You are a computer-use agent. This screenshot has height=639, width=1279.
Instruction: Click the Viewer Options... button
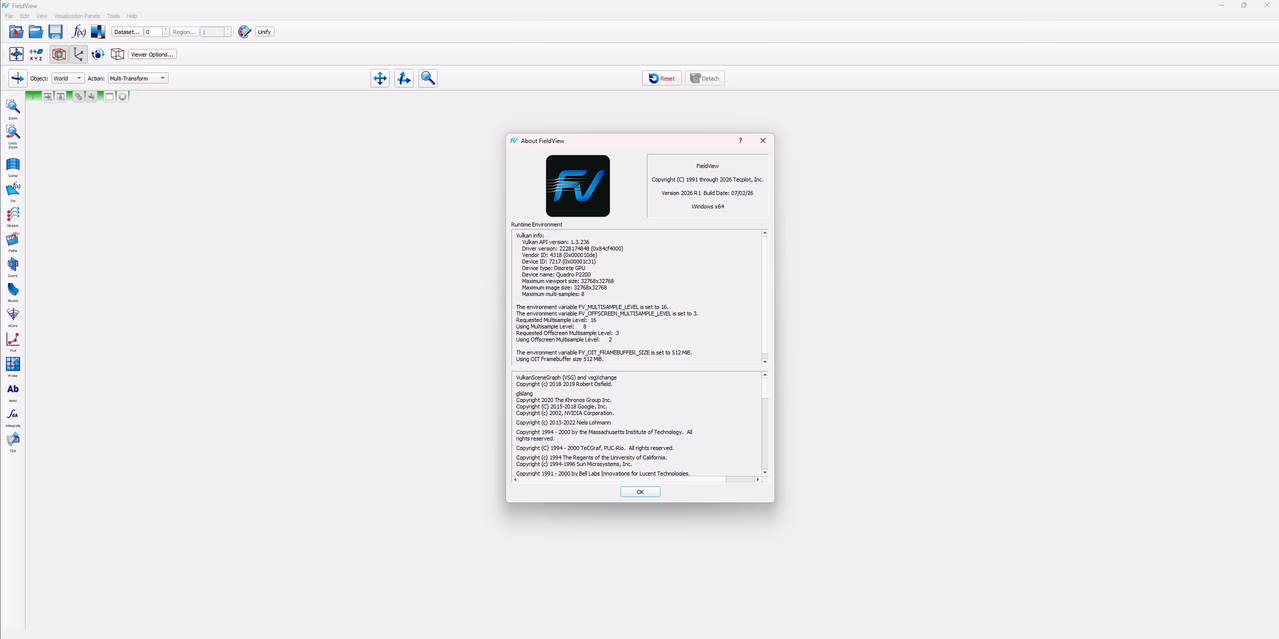point(152,54)
